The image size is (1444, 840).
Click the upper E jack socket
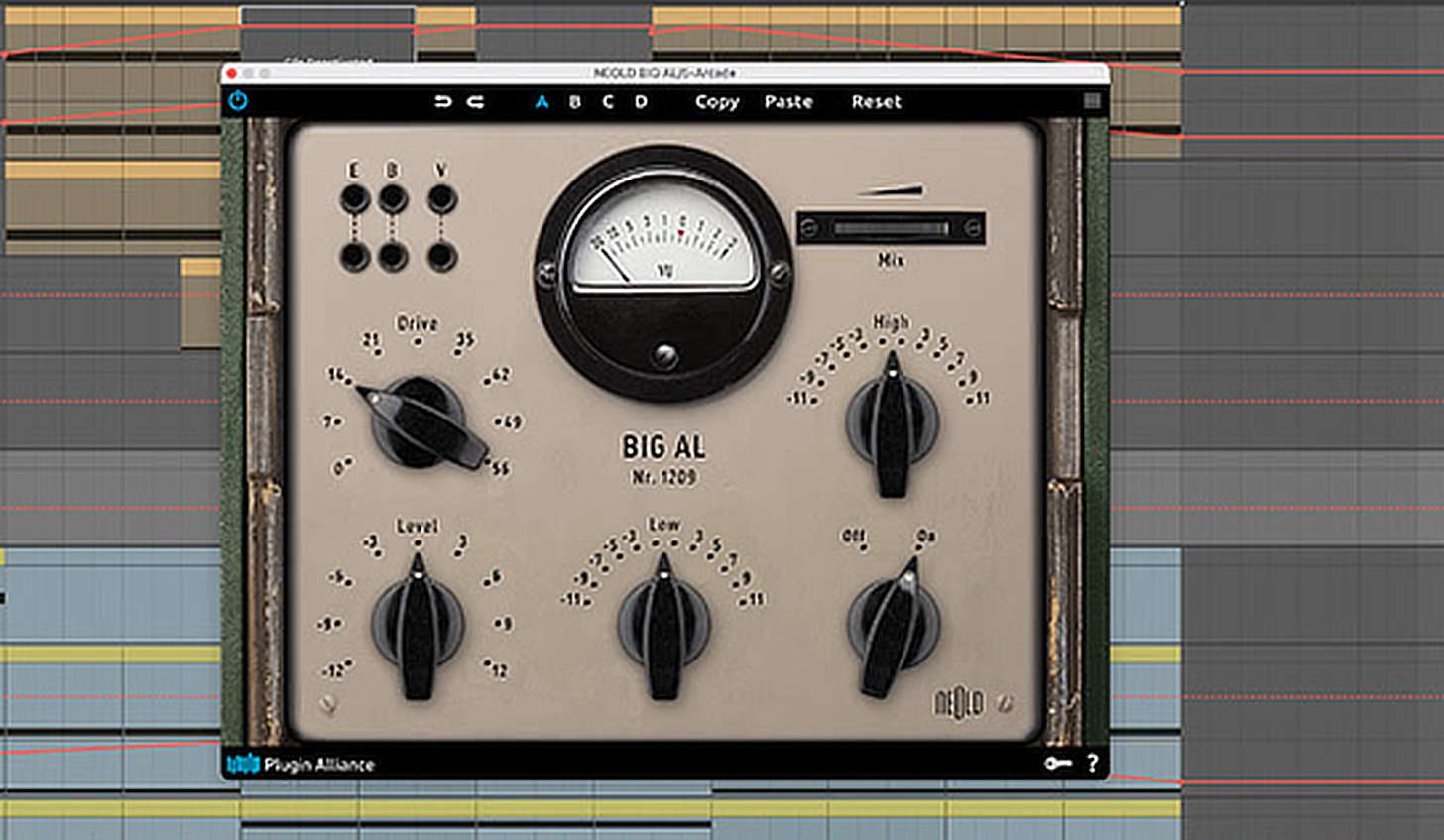(x=354, y=199)
